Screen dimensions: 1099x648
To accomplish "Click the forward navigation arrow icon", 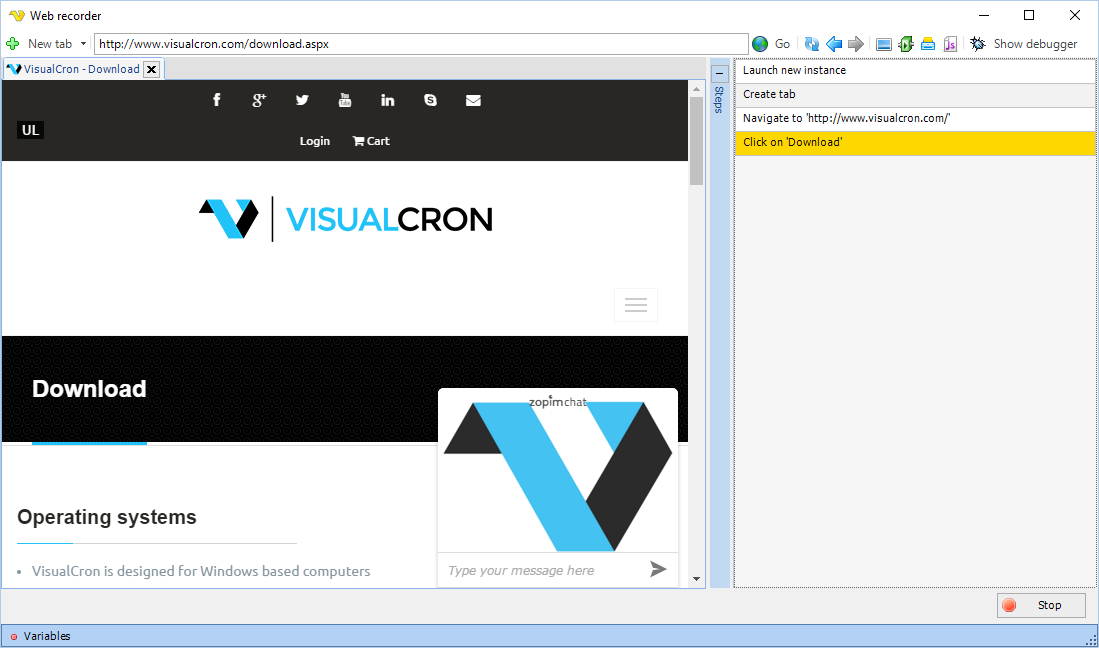I will tap(856, 43).
